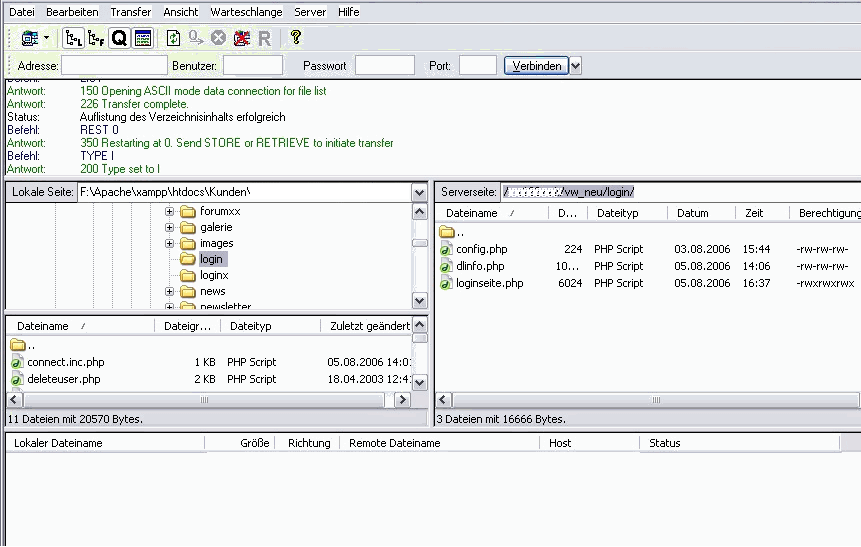Open Site Manager dropdown arrow
Viewport: 861px width, 547px height.
(46, 38)
